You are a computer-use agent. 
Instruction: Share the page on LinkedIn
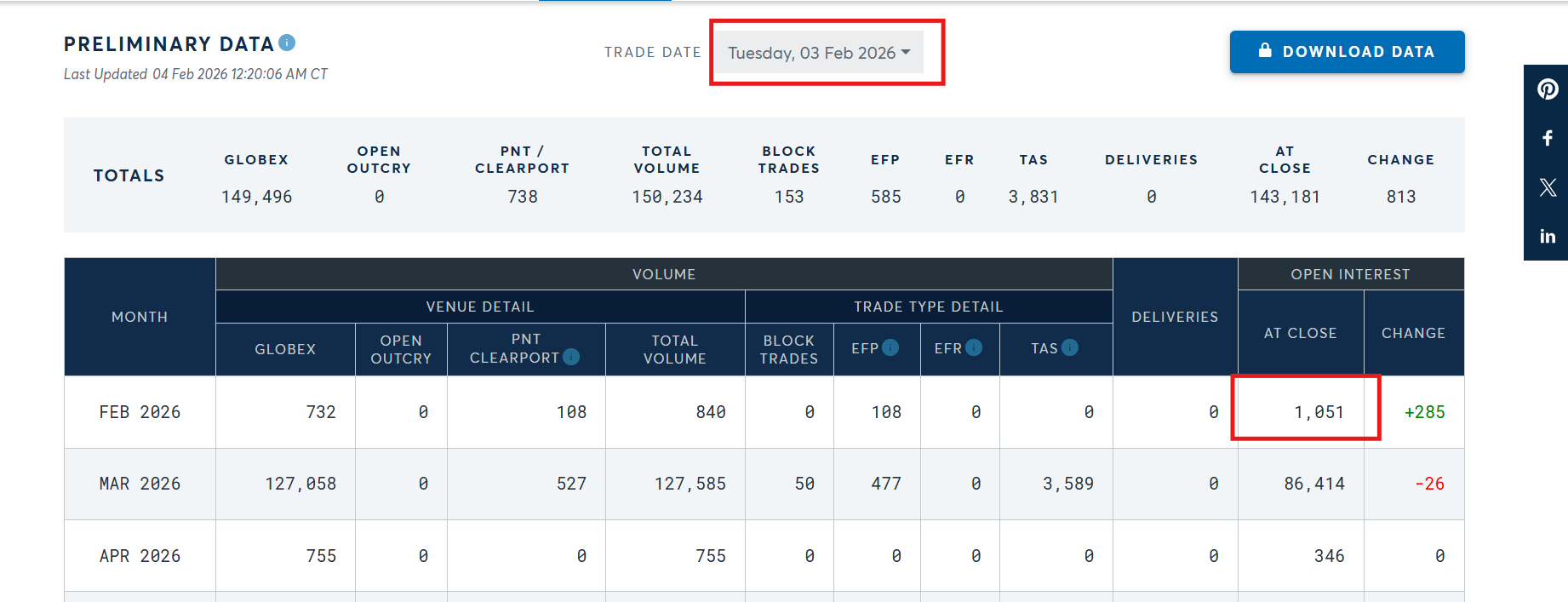click(1548, 237)
